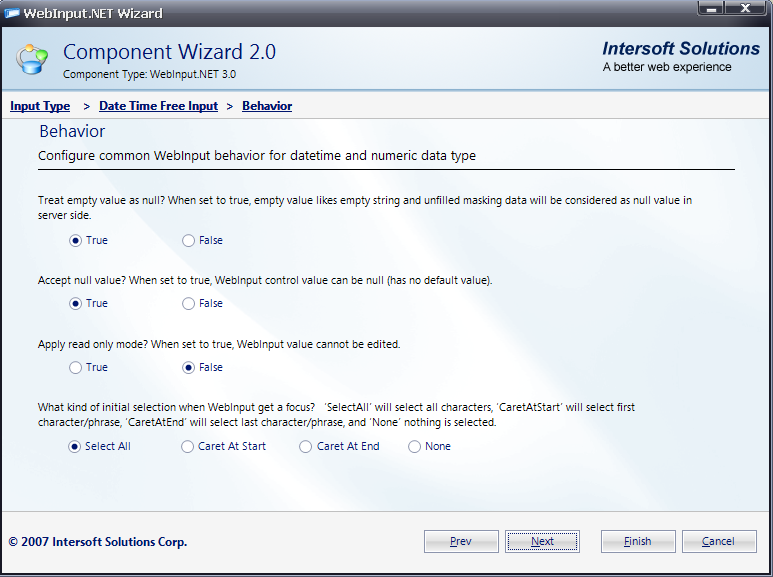Select the Behavior breadcrumb link

(267, 106)
